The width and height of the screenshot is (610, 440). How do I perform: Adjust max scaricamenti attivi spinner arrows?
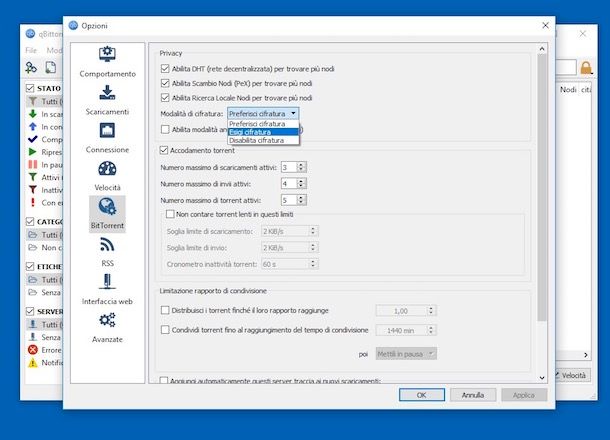pos(301,167)
